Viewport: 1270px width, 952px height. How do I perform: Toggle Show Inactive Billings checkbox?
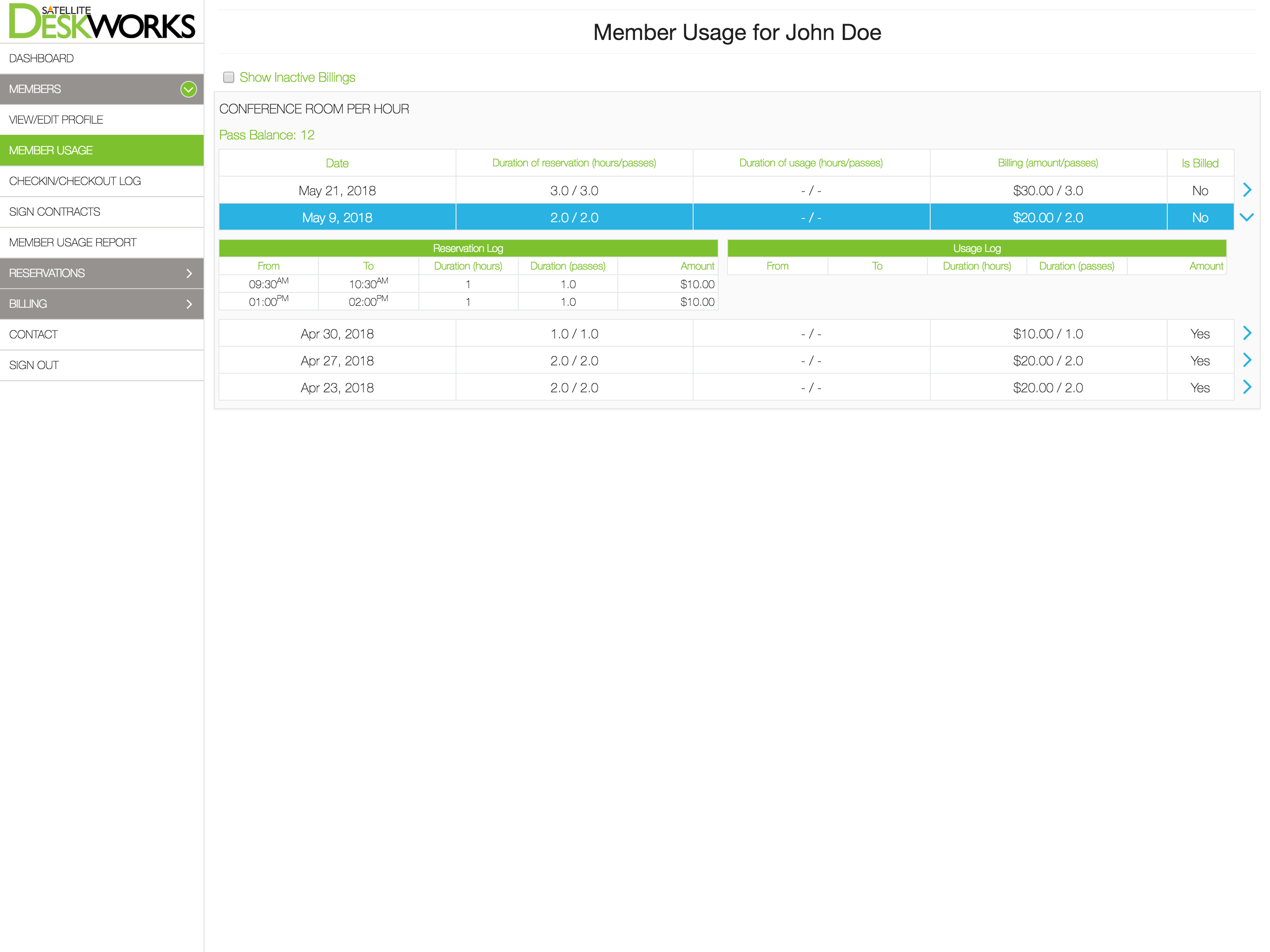point(229,77)
